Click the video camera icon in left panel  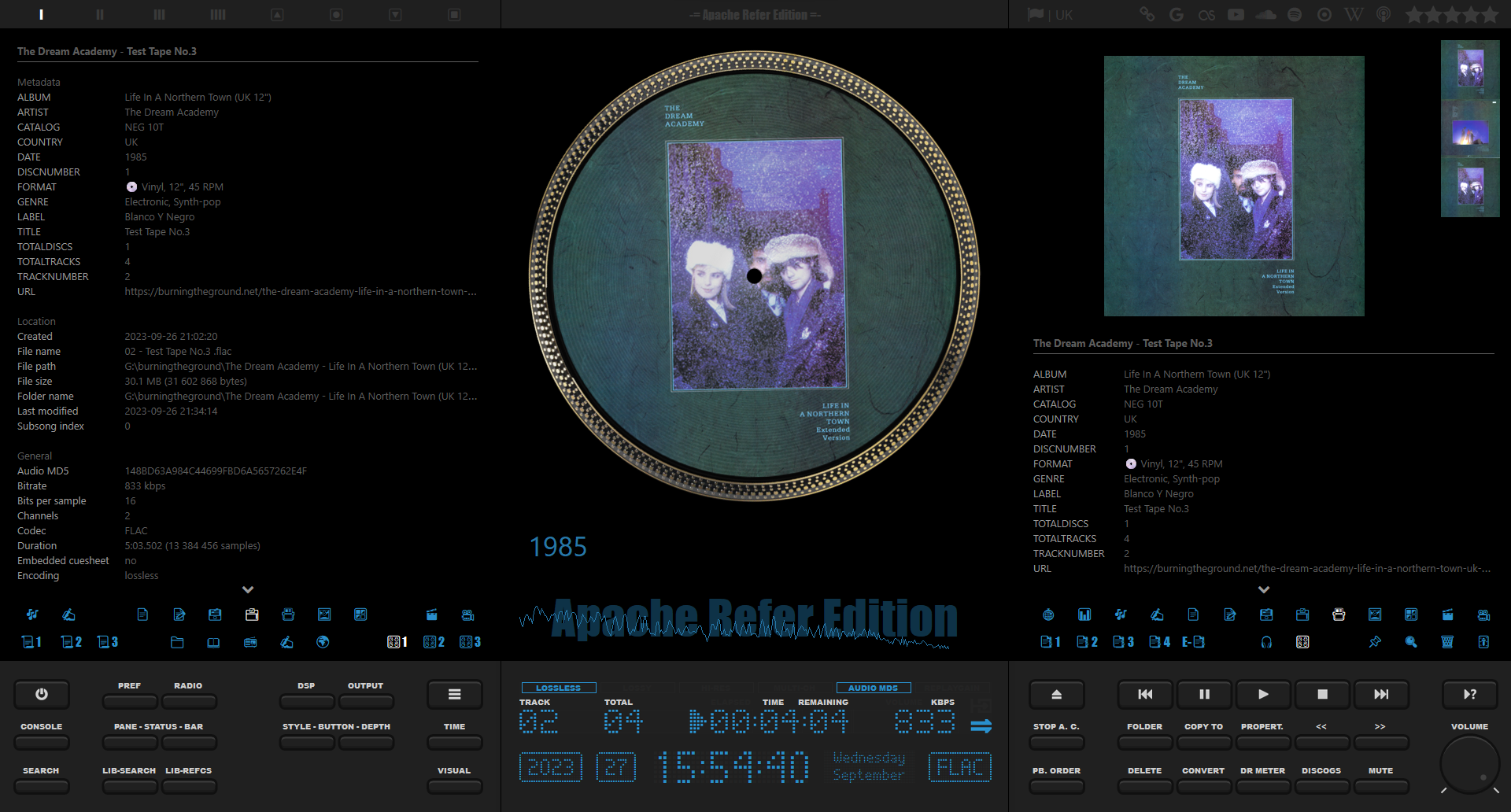pos(468,615)
